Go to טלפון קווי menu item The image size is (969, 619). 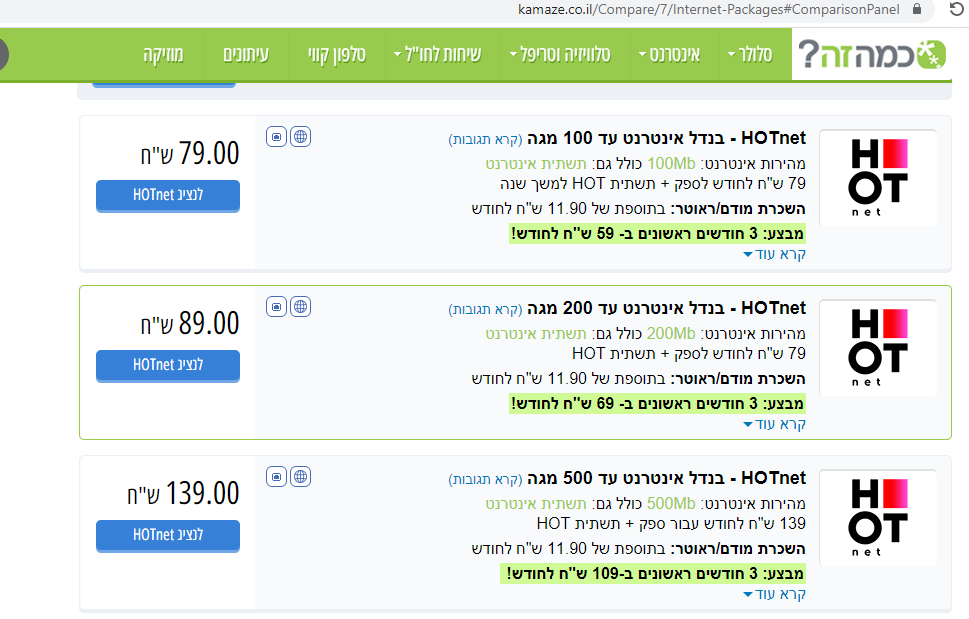(x=337, y=54)
